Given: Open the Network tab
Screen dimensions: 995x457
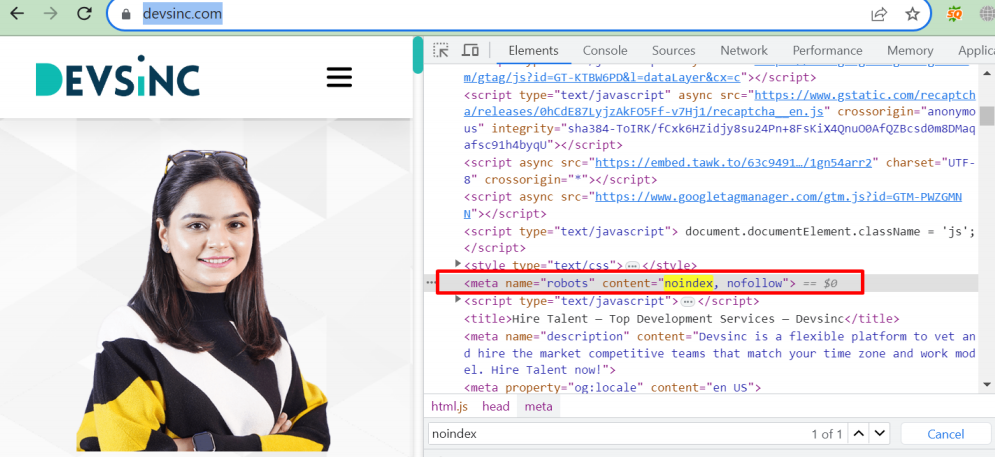Looking at the screenshot, I should [x=744, y=50].
